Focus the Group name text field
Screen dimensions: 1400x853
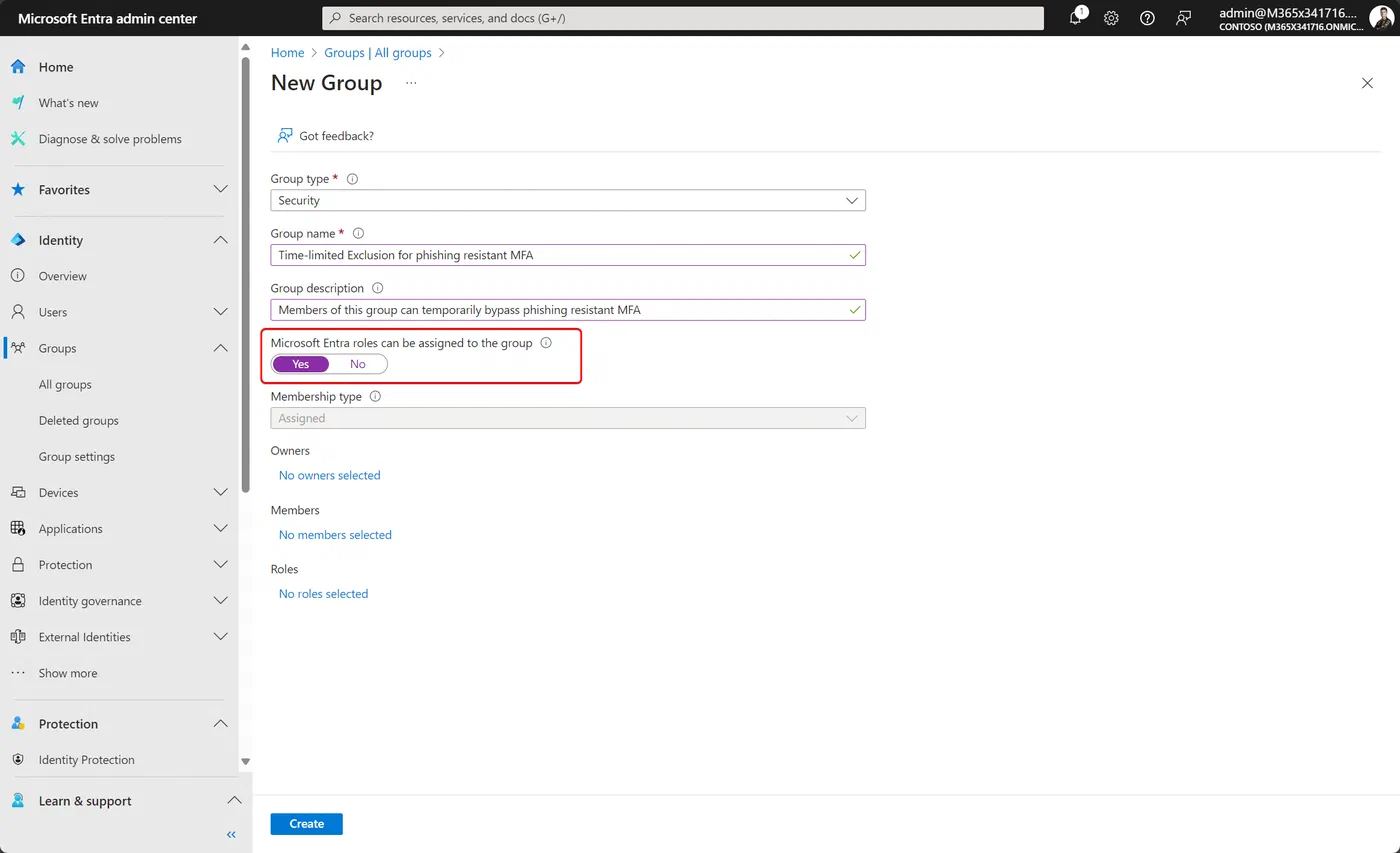[568, 255]
